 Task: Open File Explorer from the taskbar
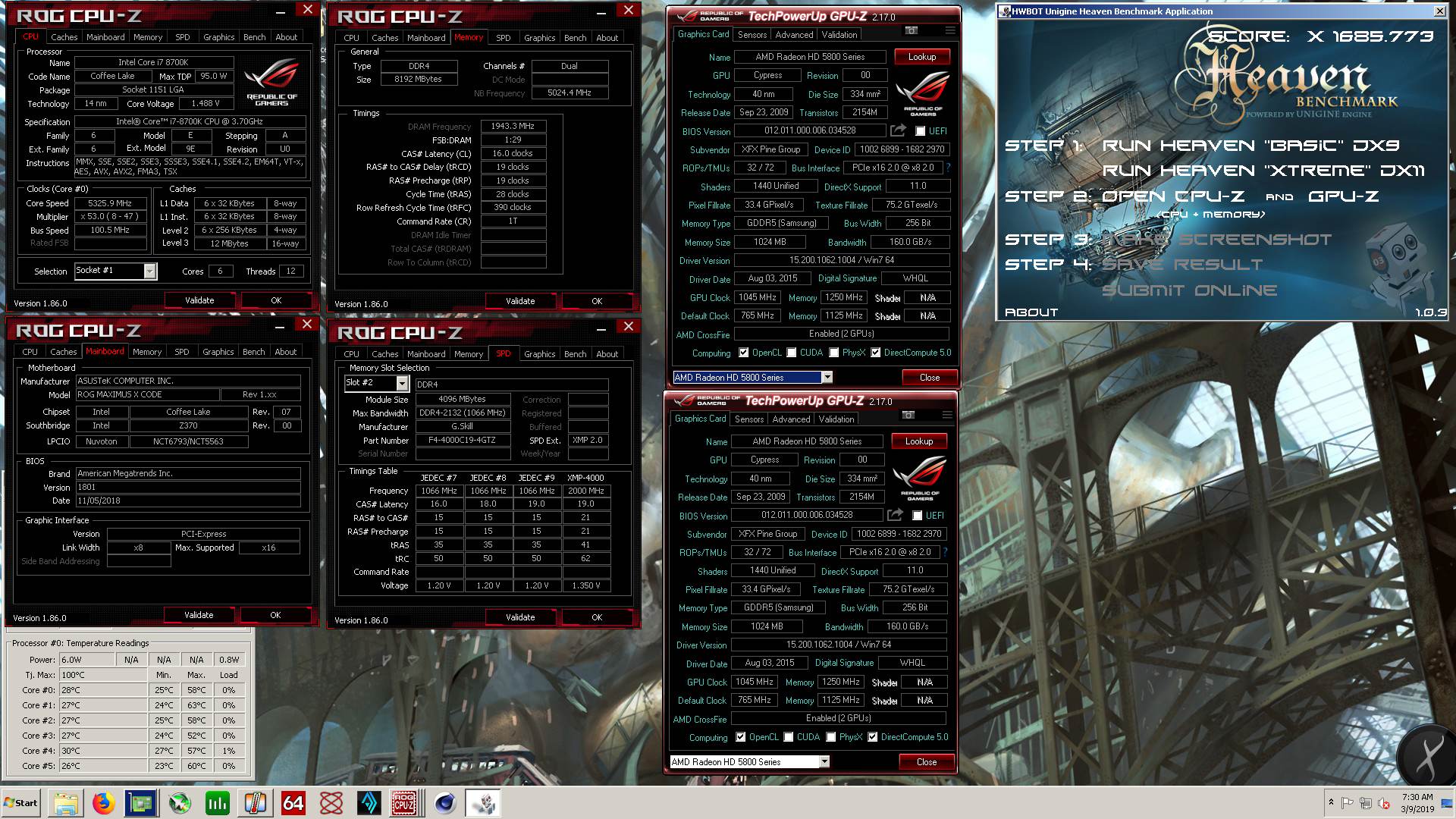[x=66, y=803]
